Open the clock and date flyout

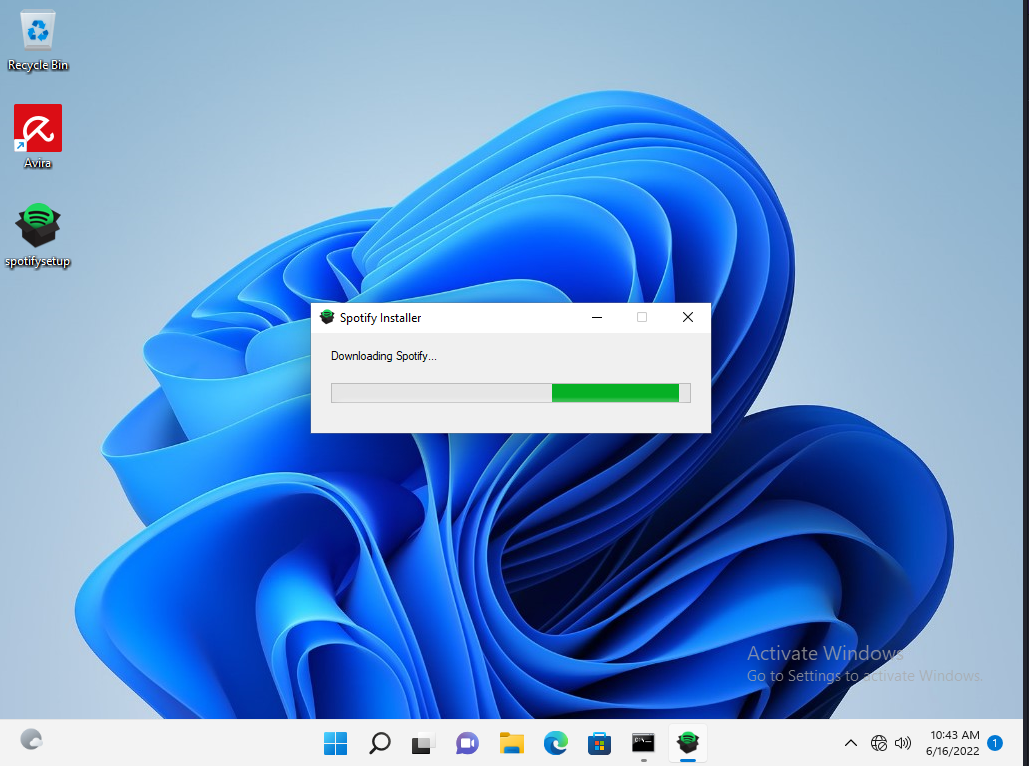coord(953,743)
